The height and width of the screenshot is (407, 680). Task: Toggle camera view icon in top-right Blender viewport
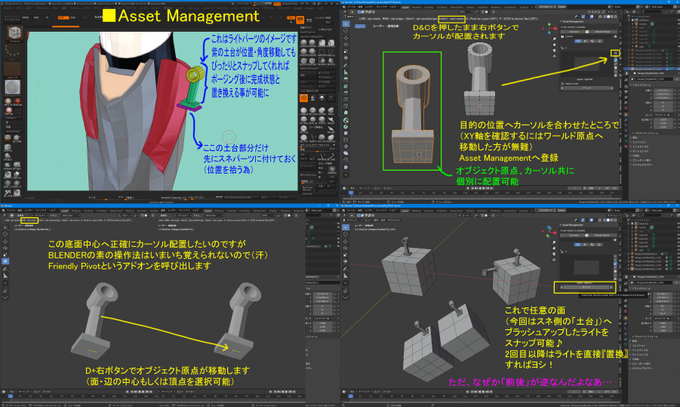(554, 50)
